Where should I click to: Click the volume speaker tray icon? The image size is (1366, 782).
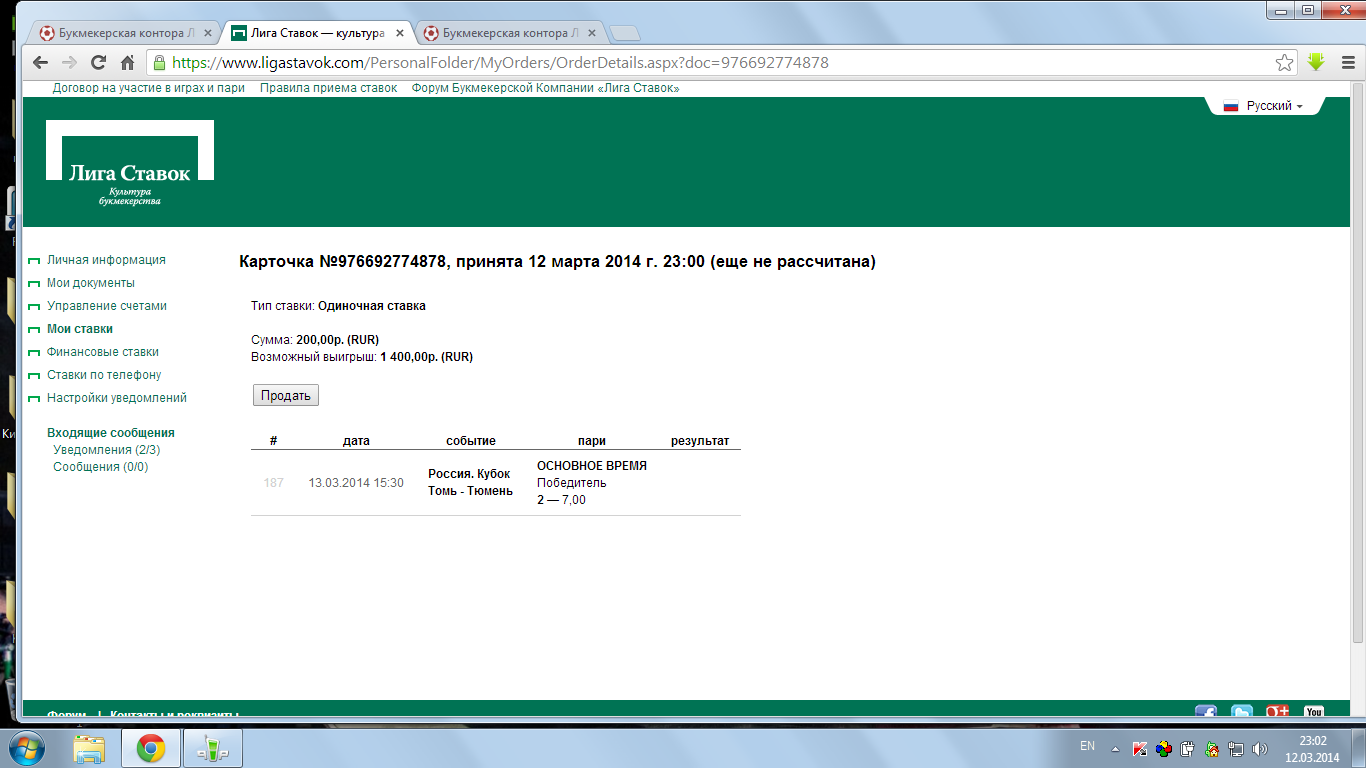[x=1260, y=748]
